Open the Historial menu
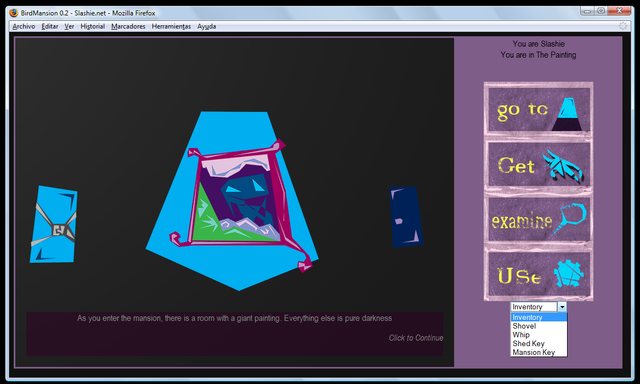Viewport: 640px width, 384px height. [x=93, y=26]
